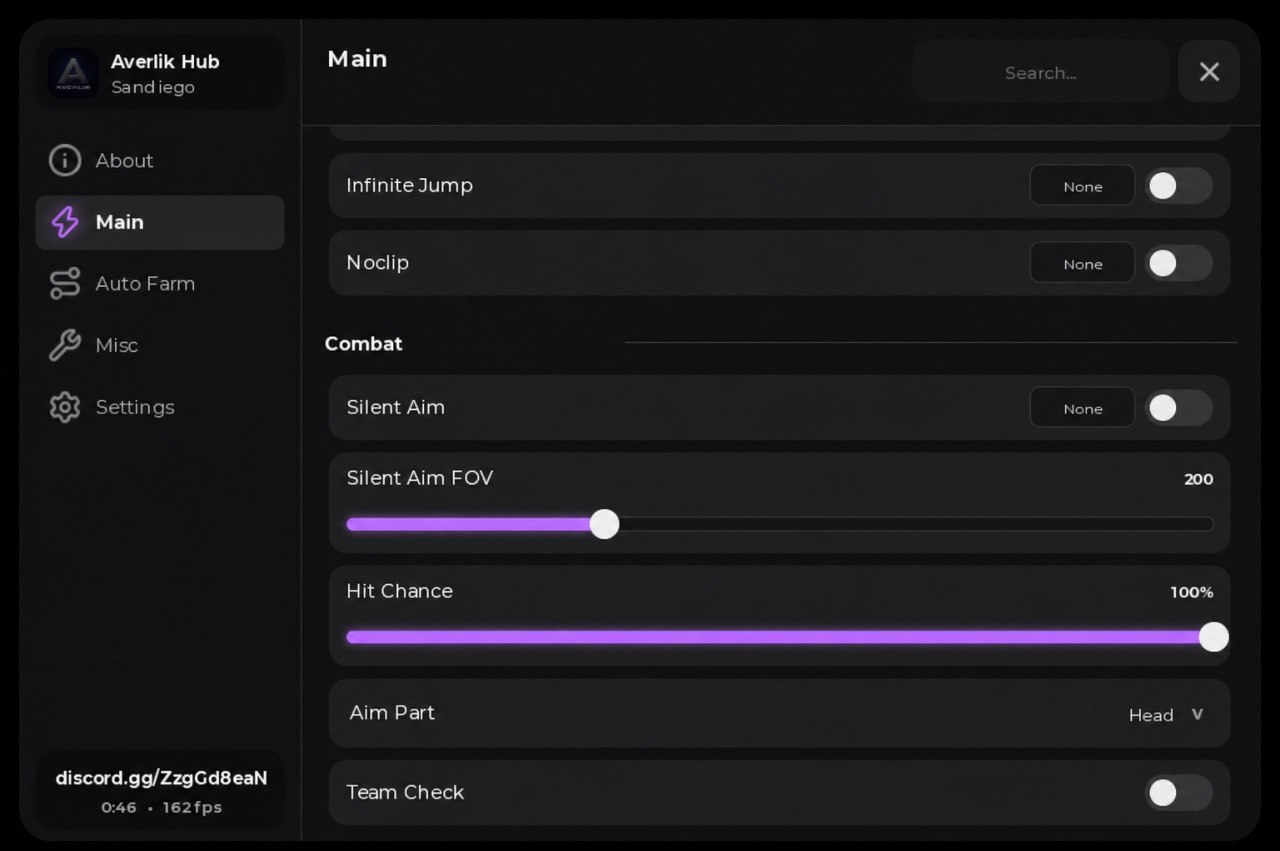Click the Infinite Jump keybind None button
This screenshot has height=851, width=1280.
(1082, 186)
